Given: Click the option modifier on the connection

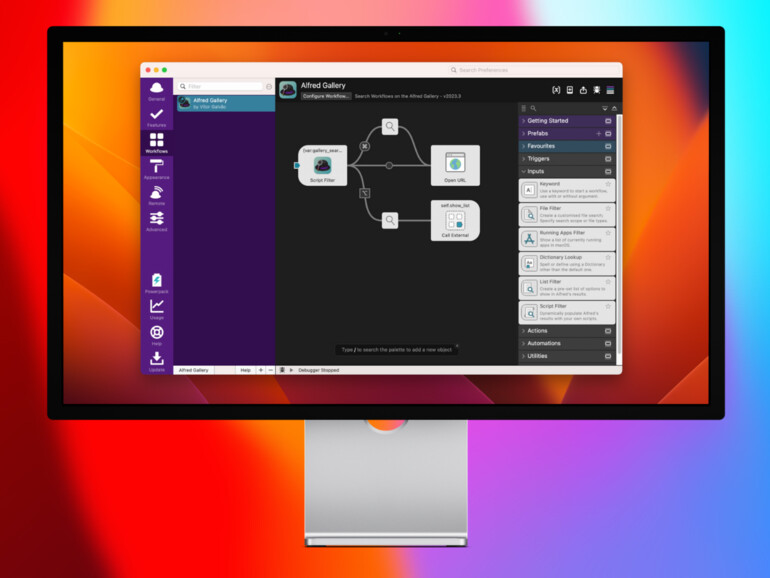Looking at the screenshot, I should click(365, 193).
